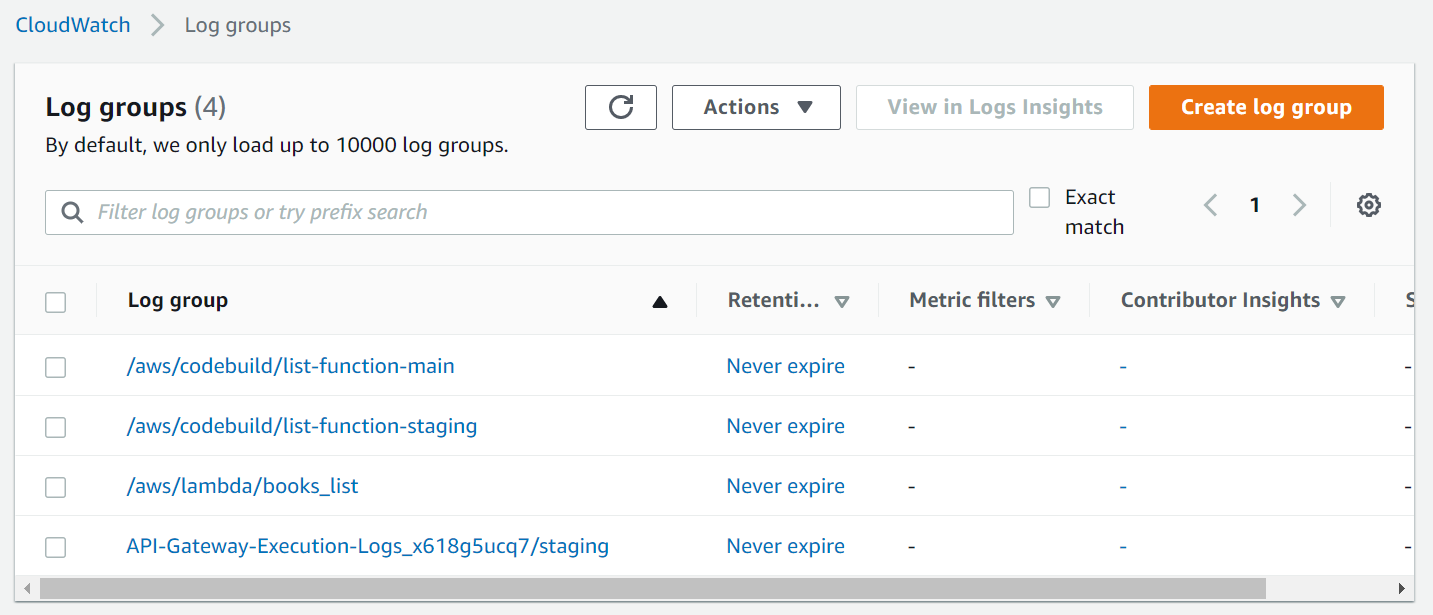
Task: Sort by the Contributor Insights column header
Action: click(x=1220, y=300)
